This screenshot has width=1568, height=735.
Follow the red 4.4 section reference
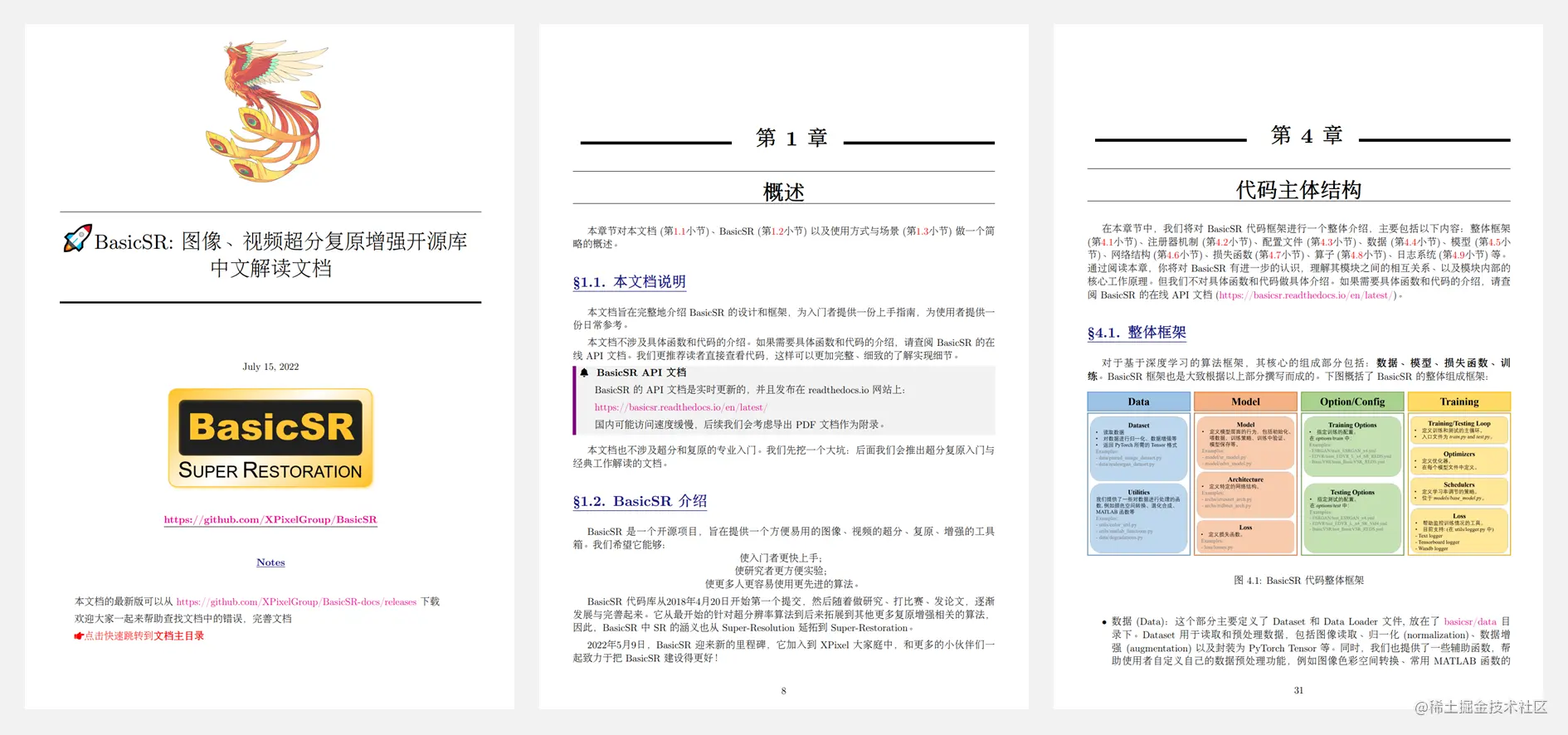tap(1410, 242)
